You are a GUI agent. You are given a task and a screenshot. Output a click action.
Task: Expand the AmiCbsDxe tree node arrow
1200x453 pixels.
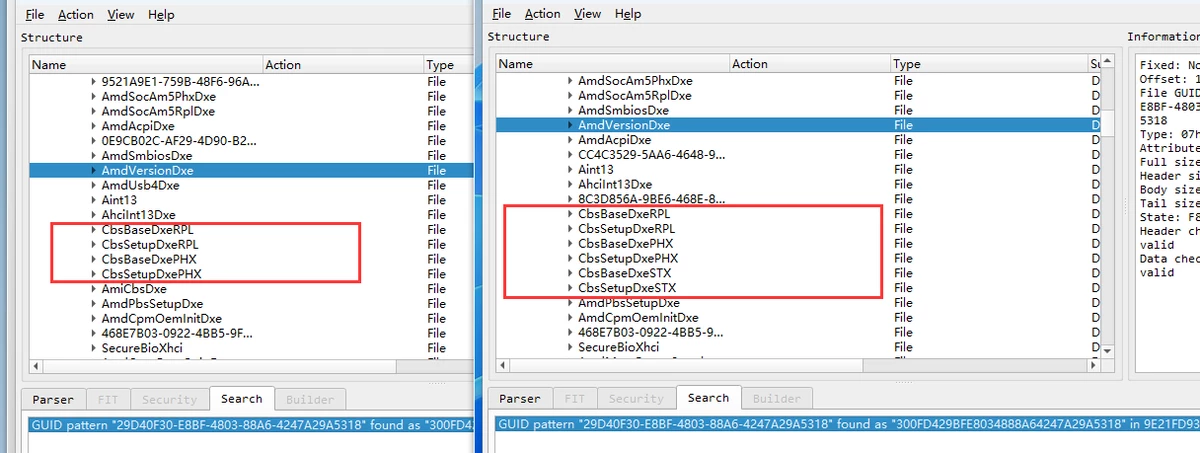point(94,289)
